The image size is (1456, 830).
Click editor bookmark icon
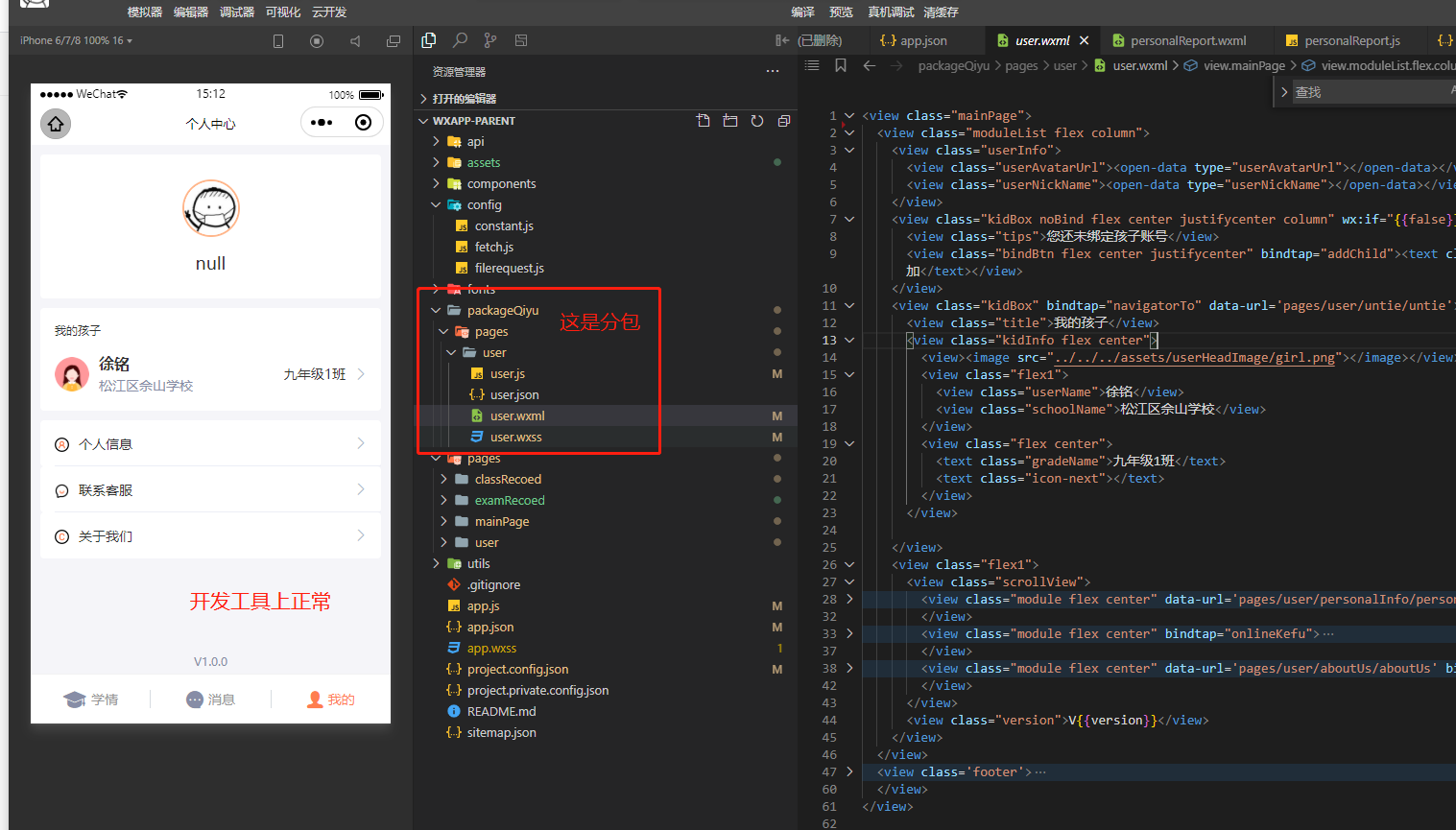(x=841, y=65)
